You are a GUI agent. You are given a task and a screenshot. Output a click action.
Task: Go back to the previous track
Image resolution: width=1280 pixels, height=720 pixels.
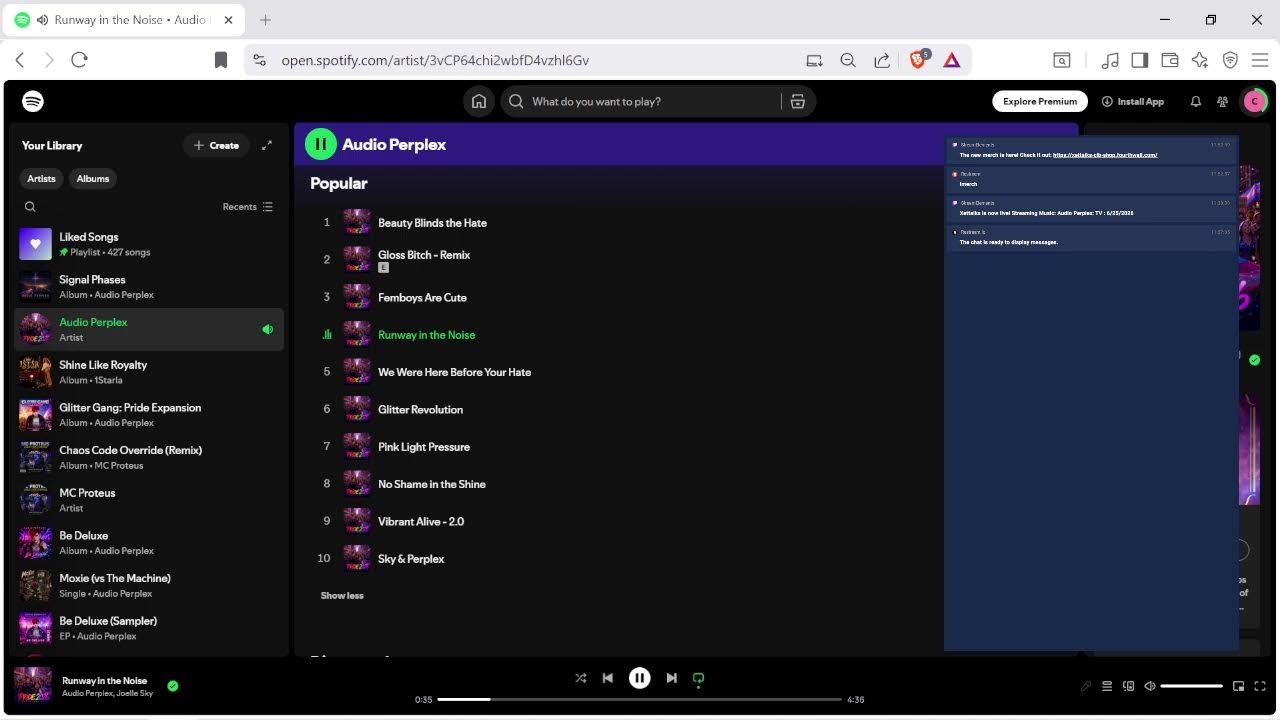[607, 678]
